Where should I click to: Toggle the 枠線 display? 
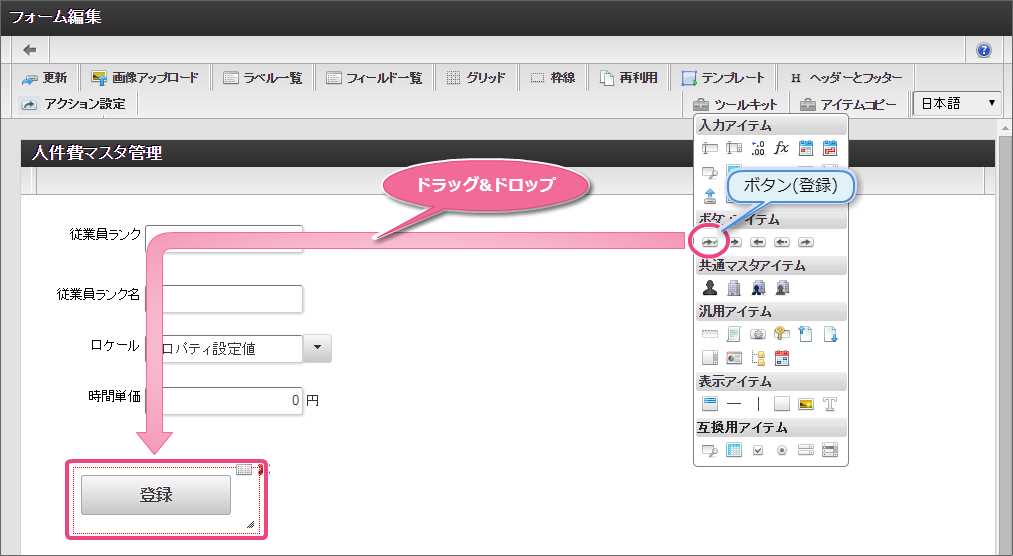click(553, 77)
